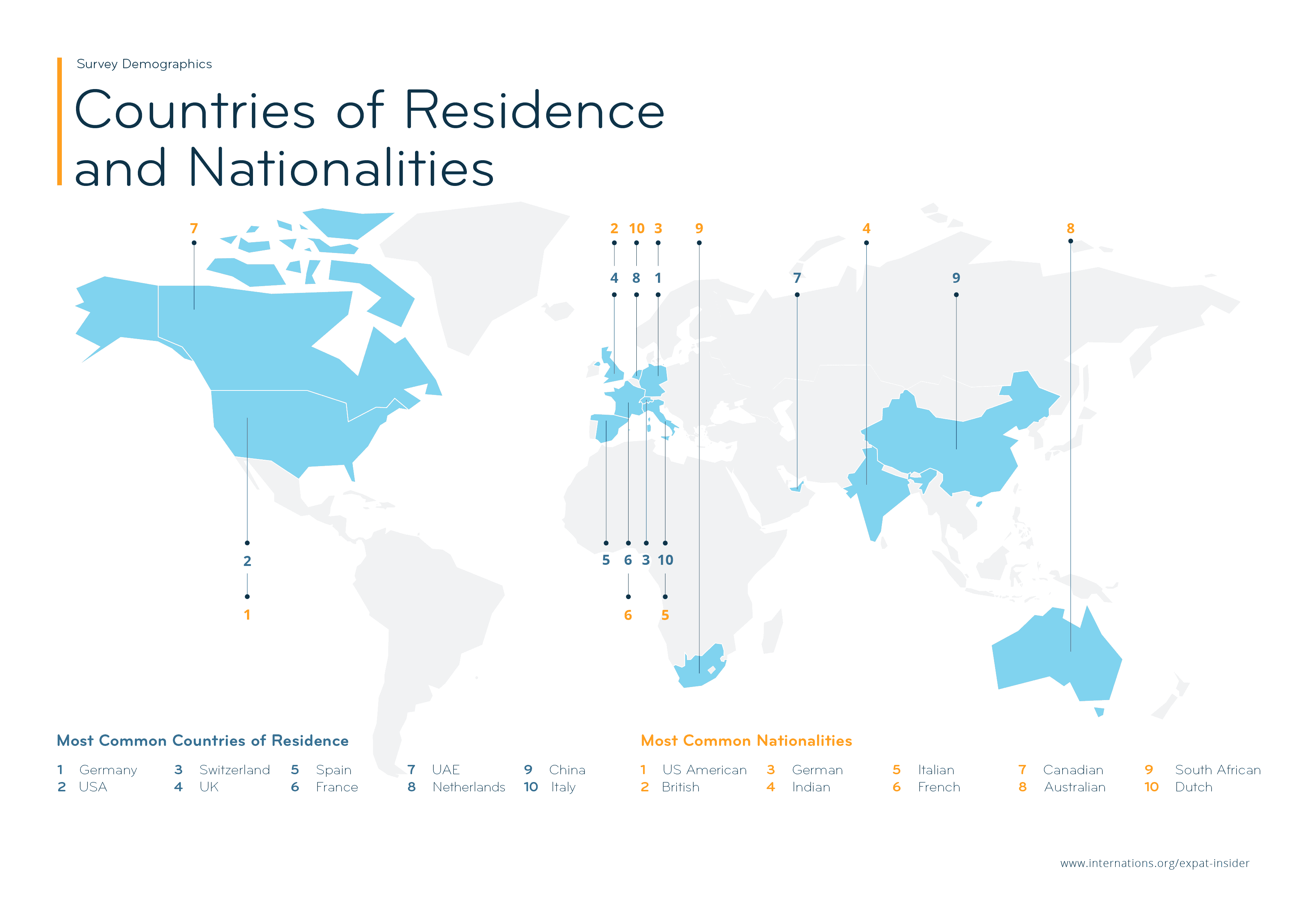Click the Germany legend entry
1307x924 pixels.
[108, 770]
